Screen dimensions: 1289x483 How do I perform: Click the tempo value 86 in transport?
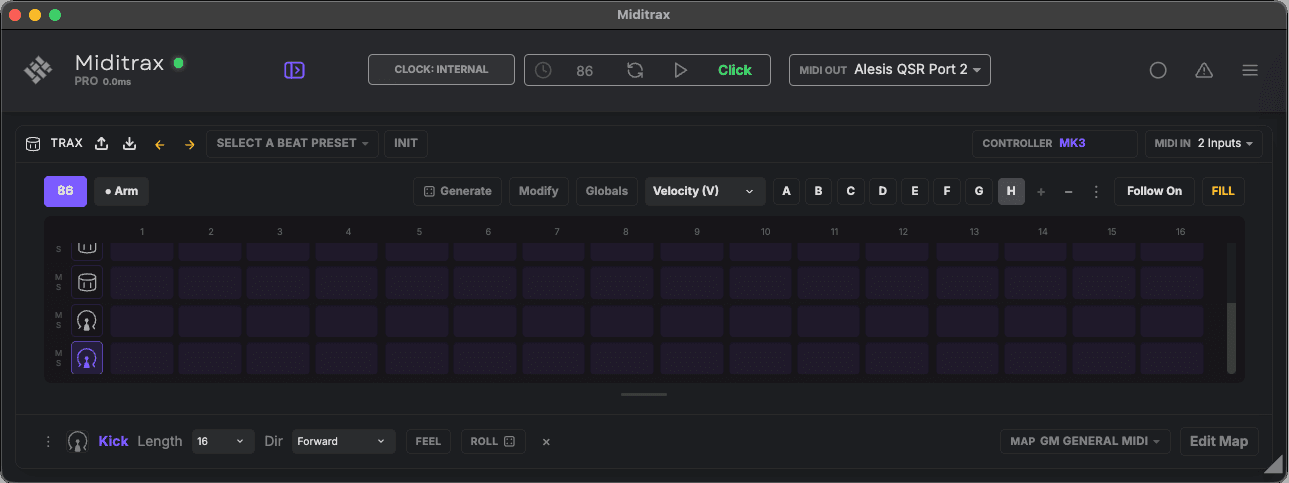[x=585, y=71]
